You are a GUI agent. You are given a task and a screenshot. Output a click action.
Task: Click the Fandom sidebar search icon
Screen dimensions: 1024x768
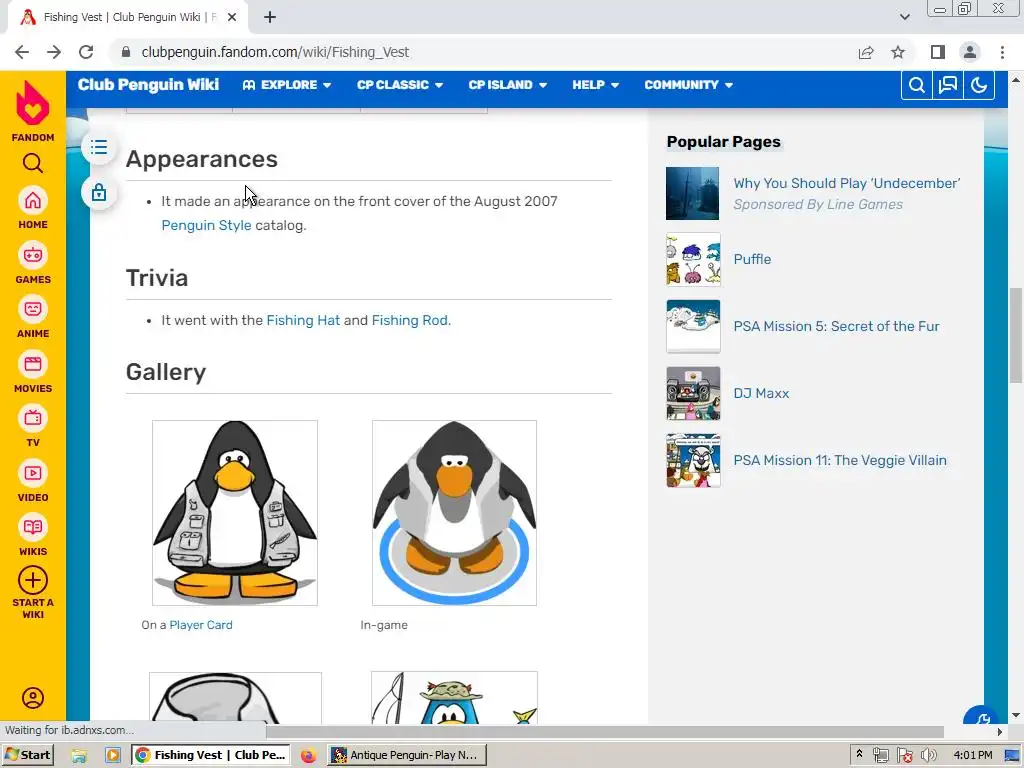(33, 163)
